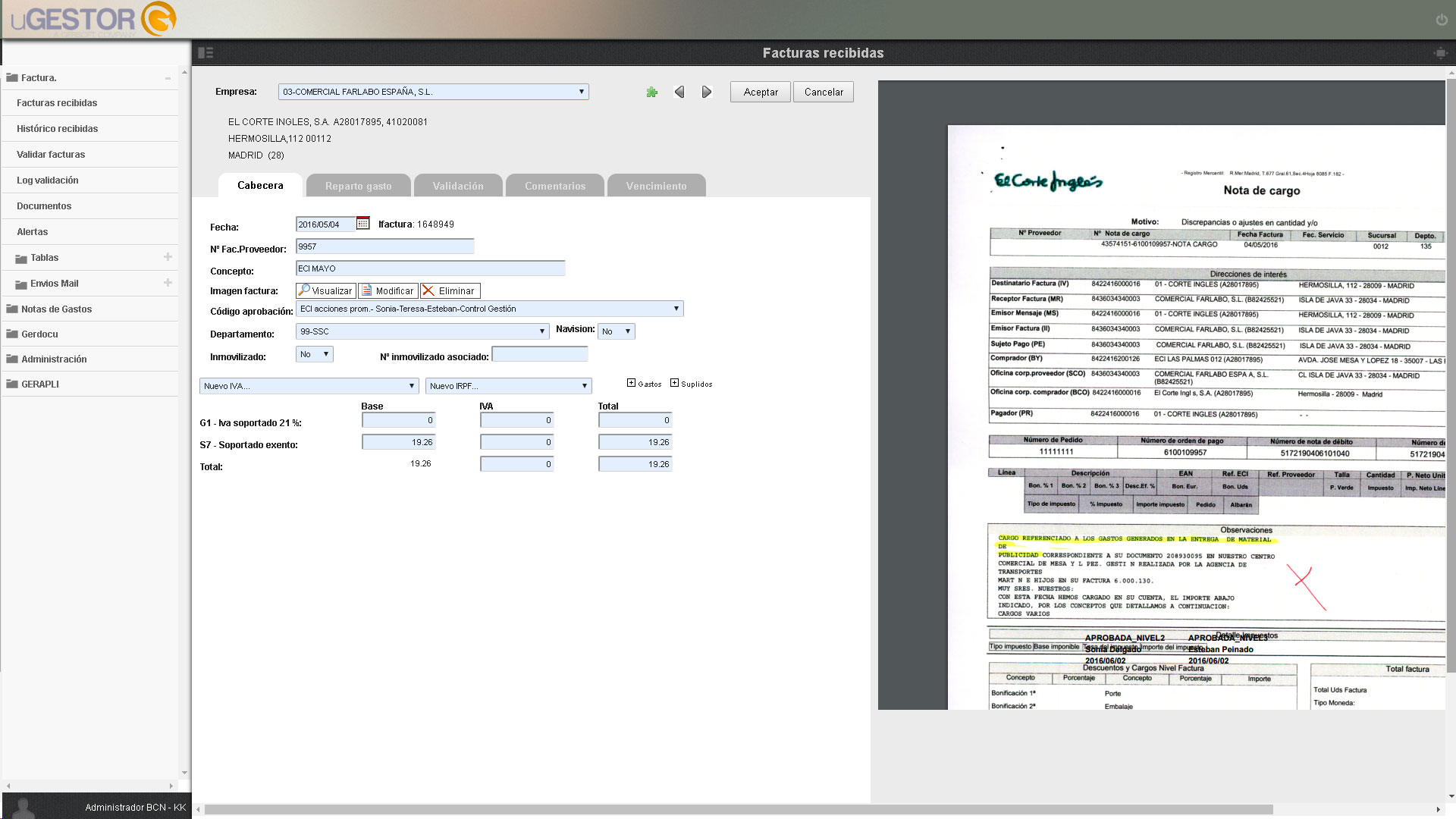Image resolution: width=1456 pixels, height=819 pixels.
Task: Click the Administración folder icon
Action: pyautogui.click(x=12, y=359)
